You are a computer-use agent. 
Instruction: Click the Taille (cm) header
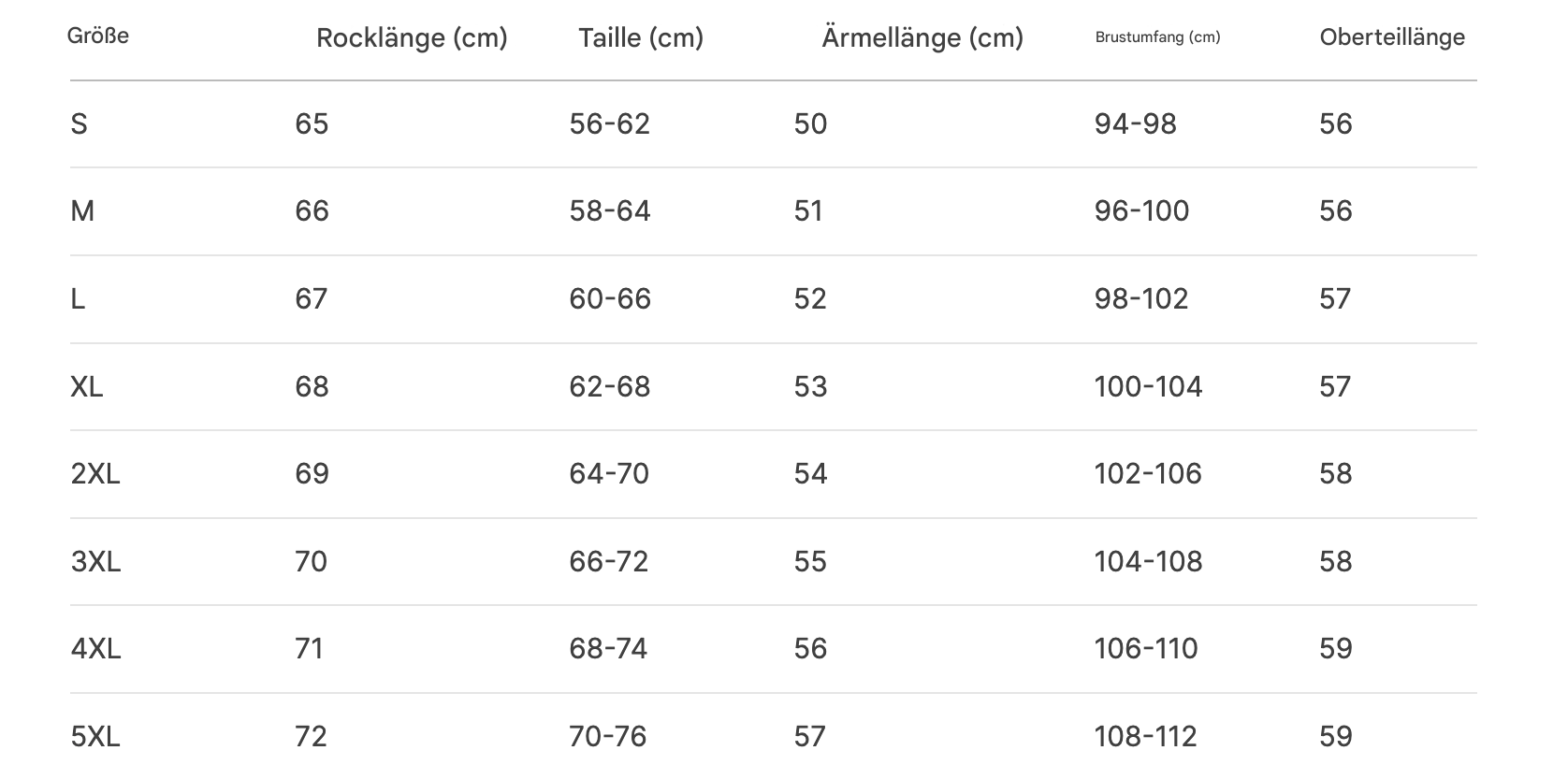pyautogui.click(x=641, y=38)
